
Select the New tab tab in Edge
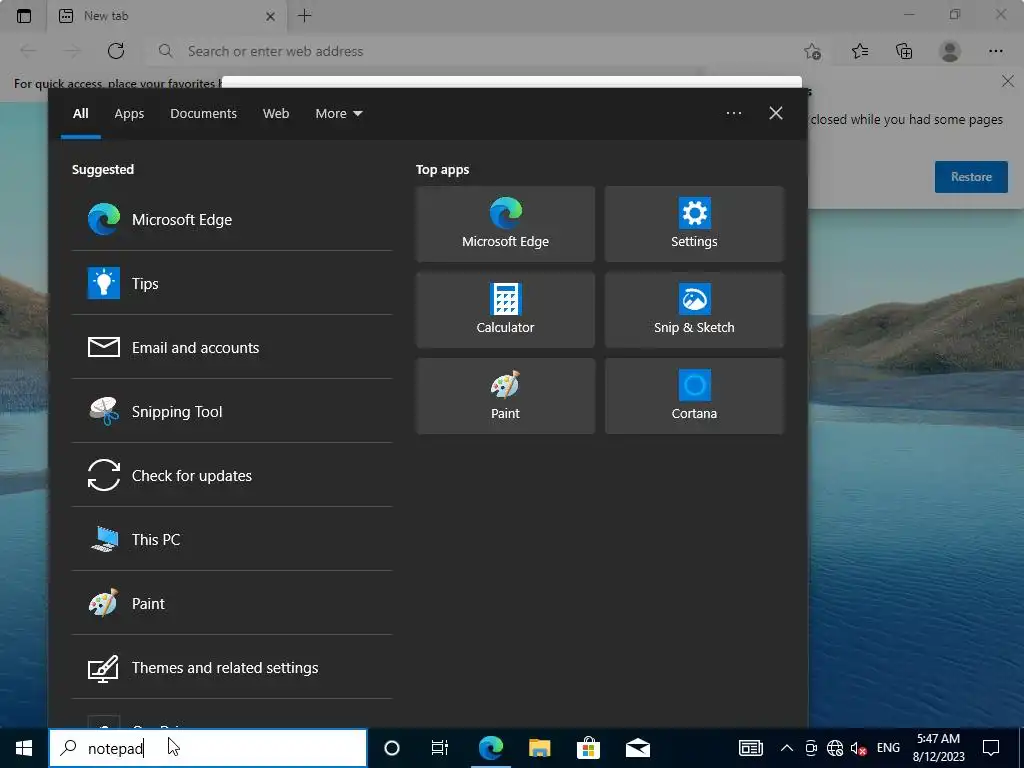(x=167, y=16)
